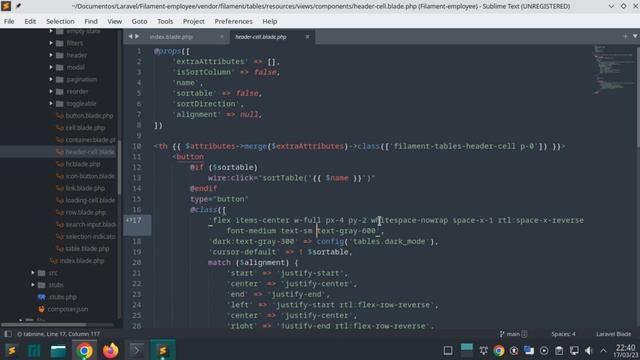Open the media player tray icon
This screenshot has height=360, width=640.
tap(544, 350)
